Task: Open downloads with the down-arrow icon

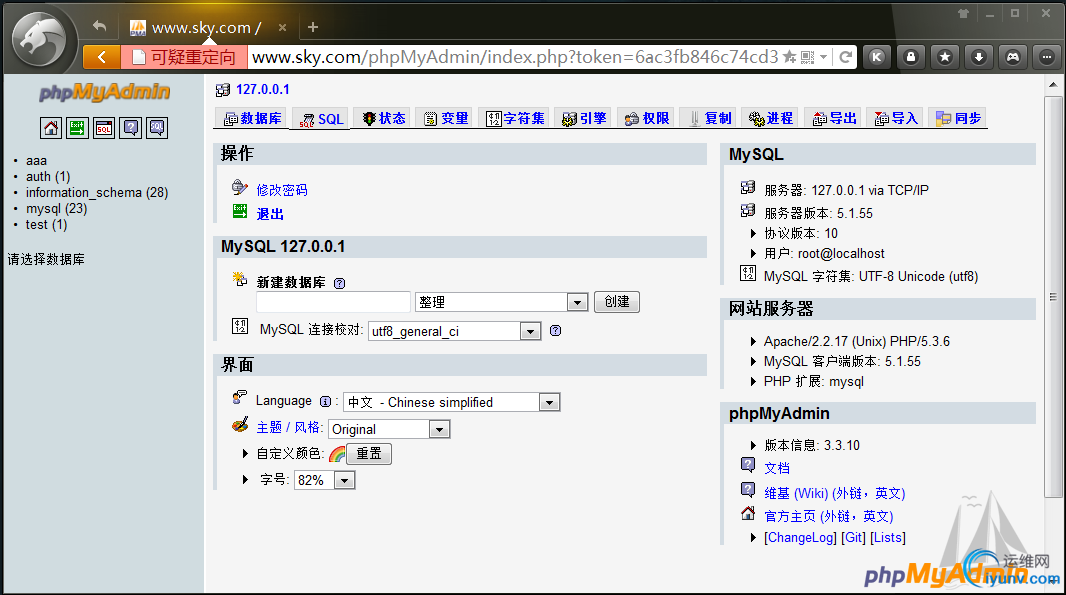Action: pyautogui.click(x=979, y=57)
